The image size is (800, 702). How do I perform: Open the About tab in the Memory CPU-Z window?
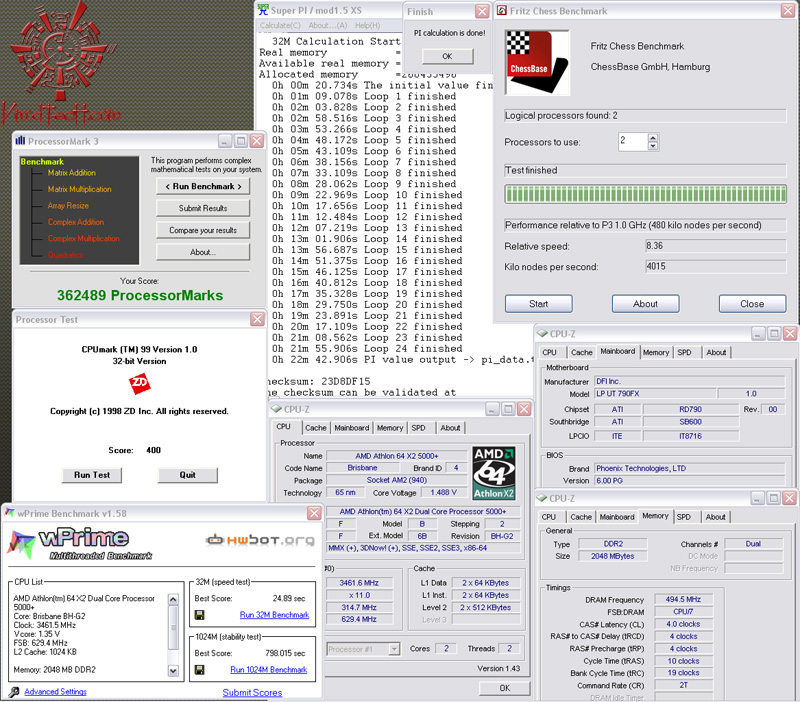click(715, 517)
